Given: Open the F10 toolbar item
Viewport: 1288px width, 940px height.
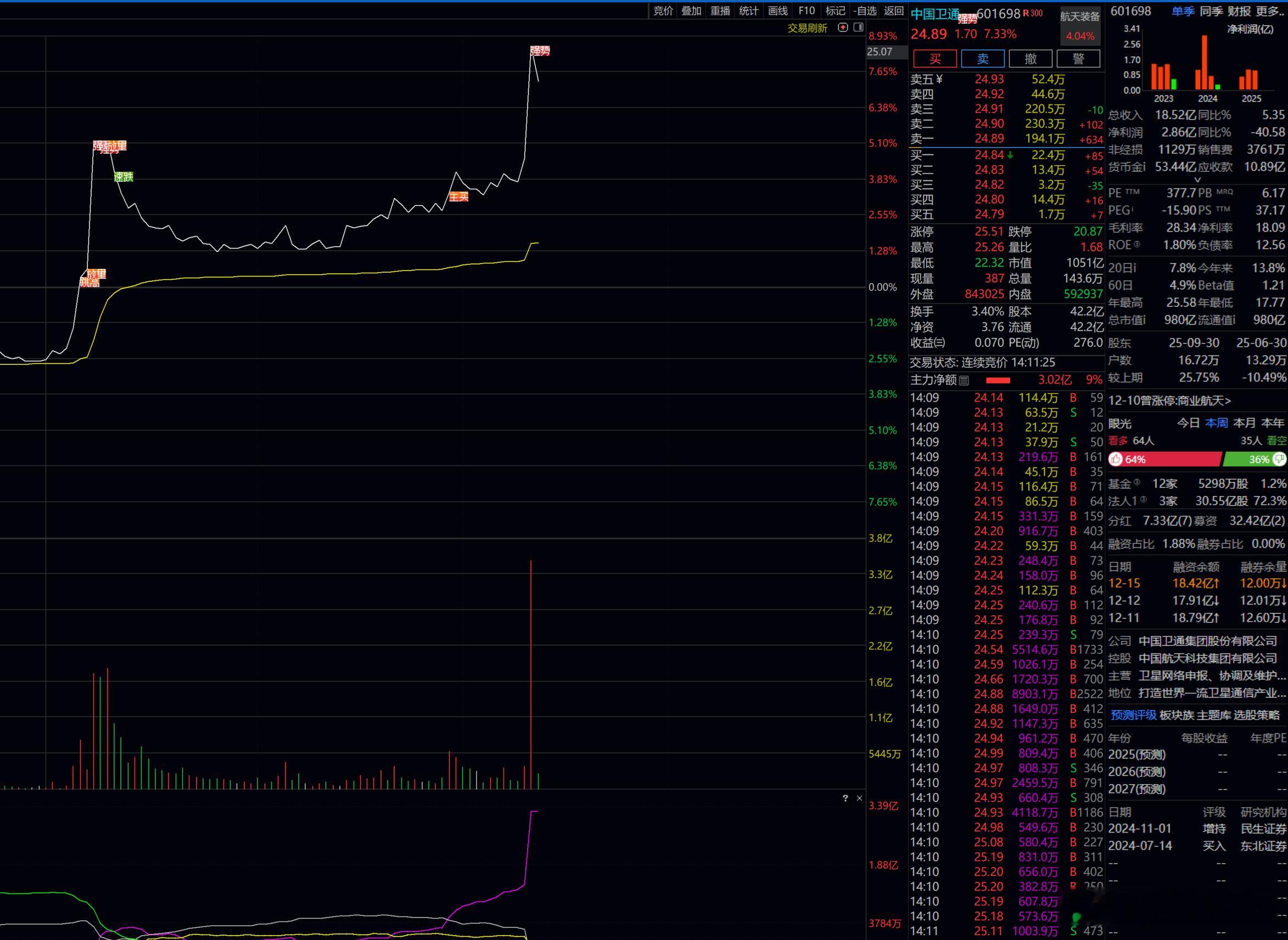Looking at the screenshot, I should [807, 11].
